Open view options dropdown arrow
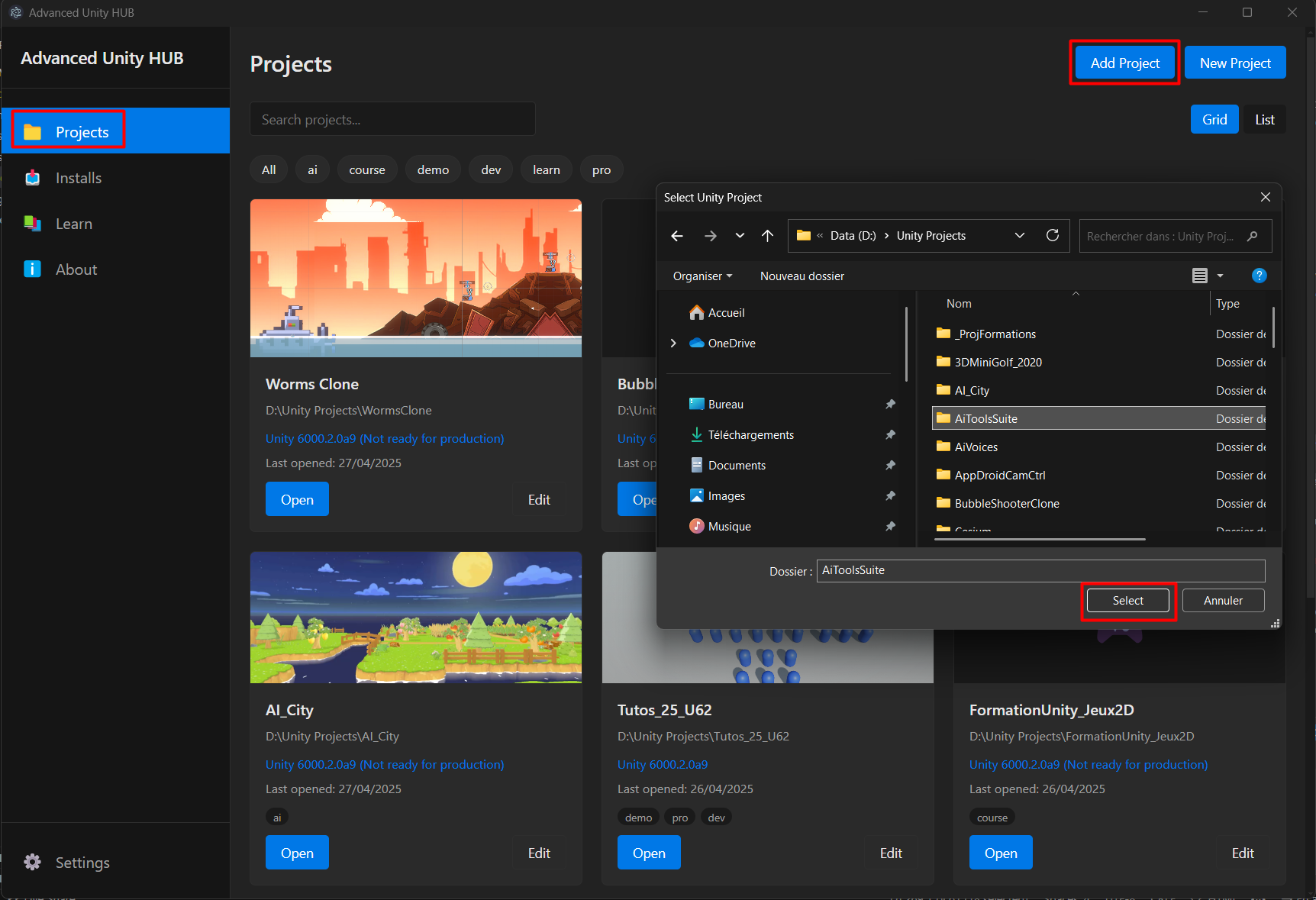This screenshot has width=1316, height=900. pyautogui.click(x=1220, y=276)
